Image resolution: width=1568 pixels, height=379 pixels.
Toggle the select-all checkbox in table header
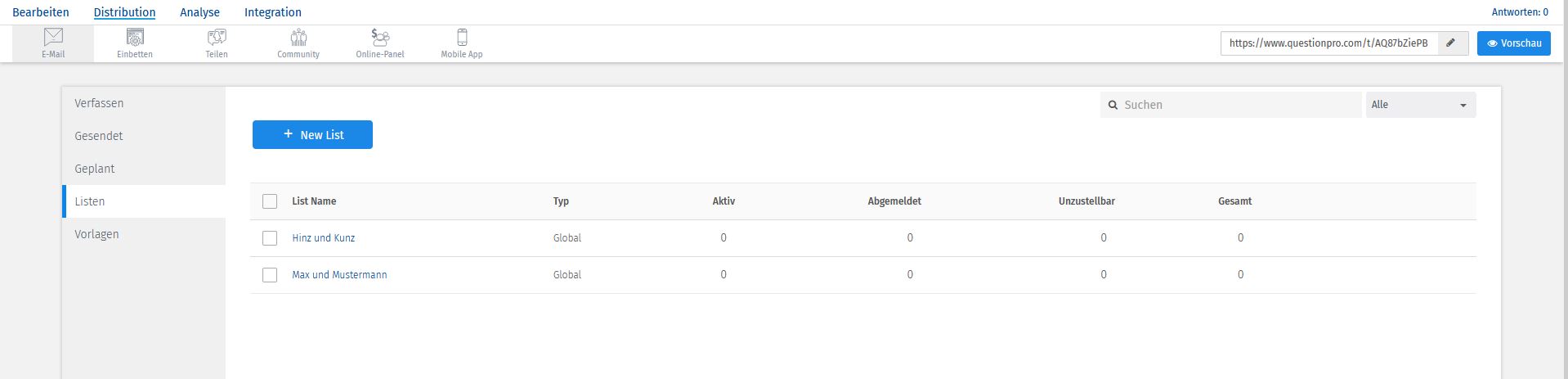tap(270, 201)
